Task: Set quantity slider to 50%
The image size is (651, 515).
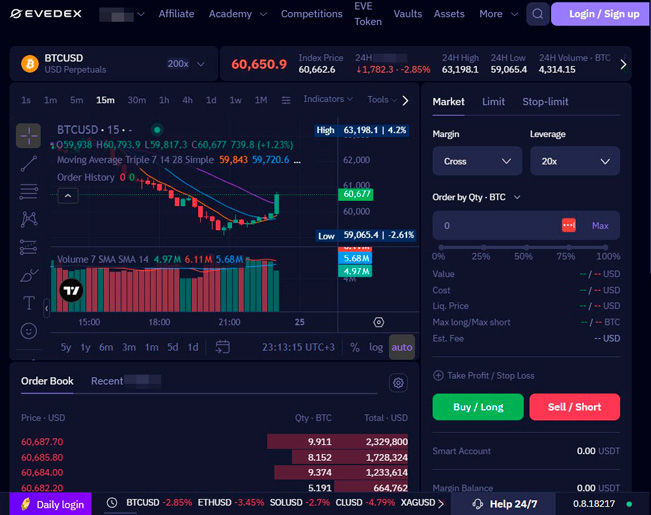Action: (526, 248)
